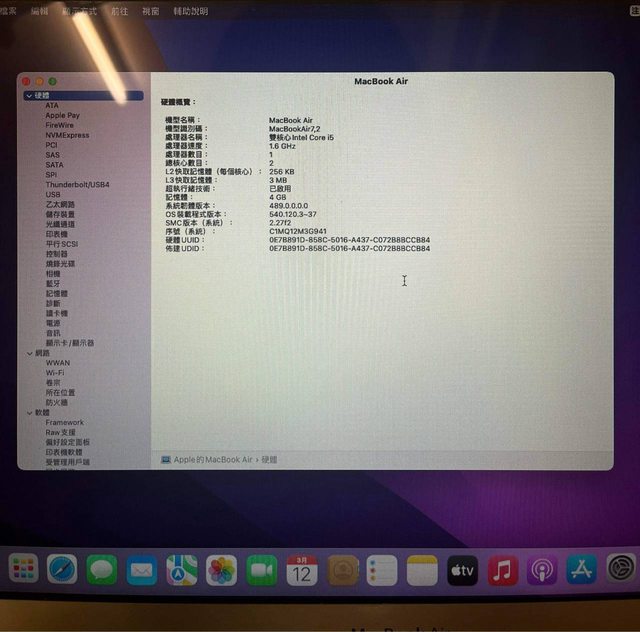
Task: Select Raw 支援 in sidebar
Action: click(60, 432)
